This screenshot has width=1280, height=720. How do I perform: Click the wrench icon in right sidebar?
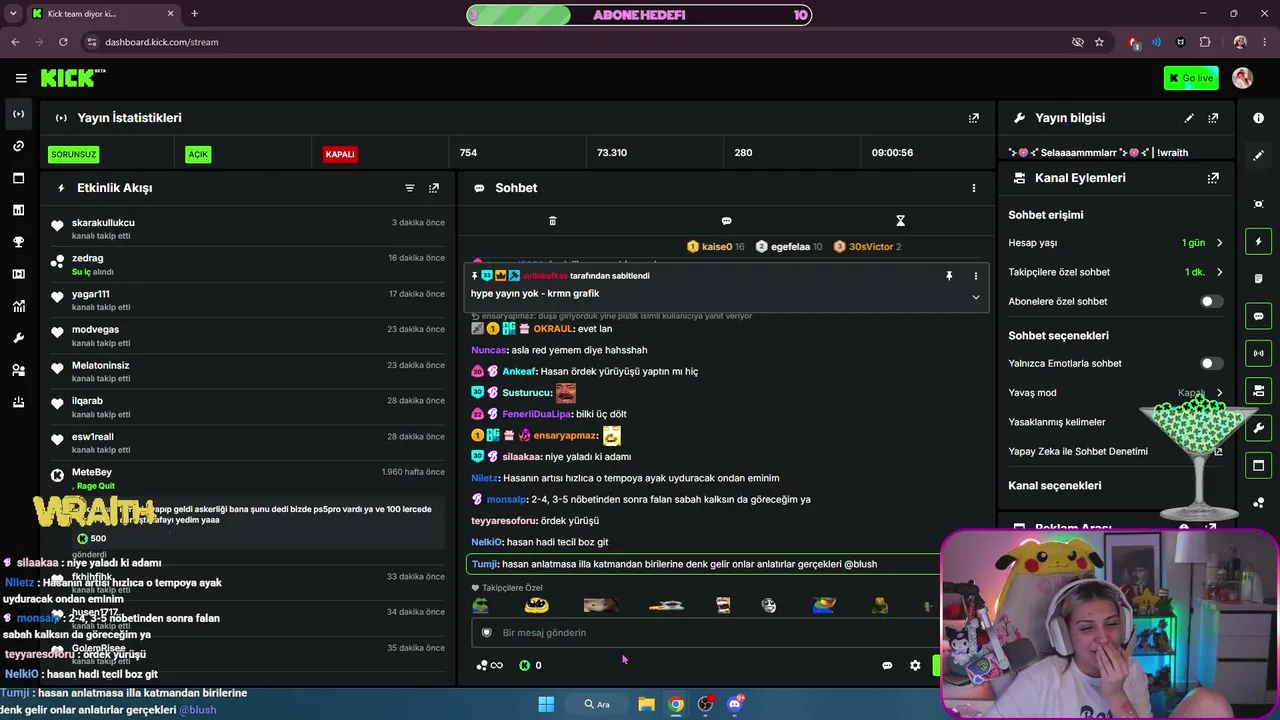click(1258, 428)
